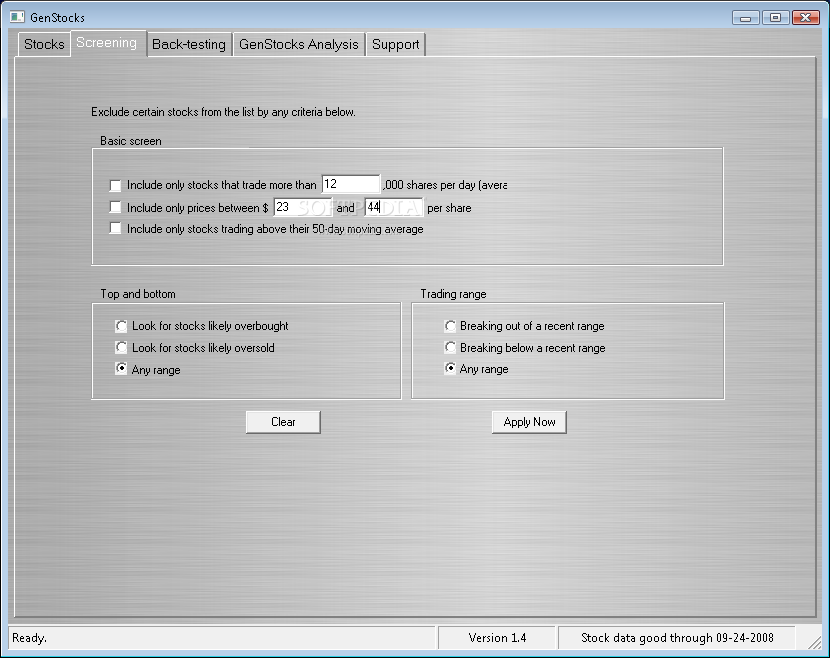
Task: Switch to the Stocks tab
Action: tap(44, 44)
